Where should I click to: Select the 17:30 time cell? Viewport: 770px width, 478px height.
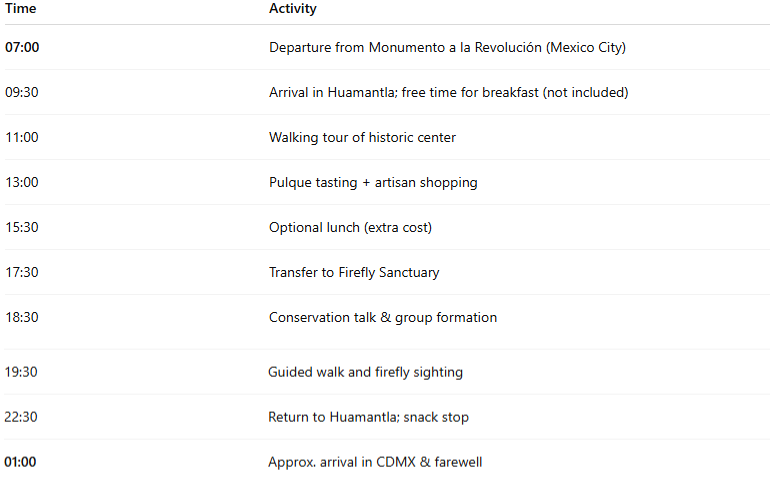pos(22,272)
